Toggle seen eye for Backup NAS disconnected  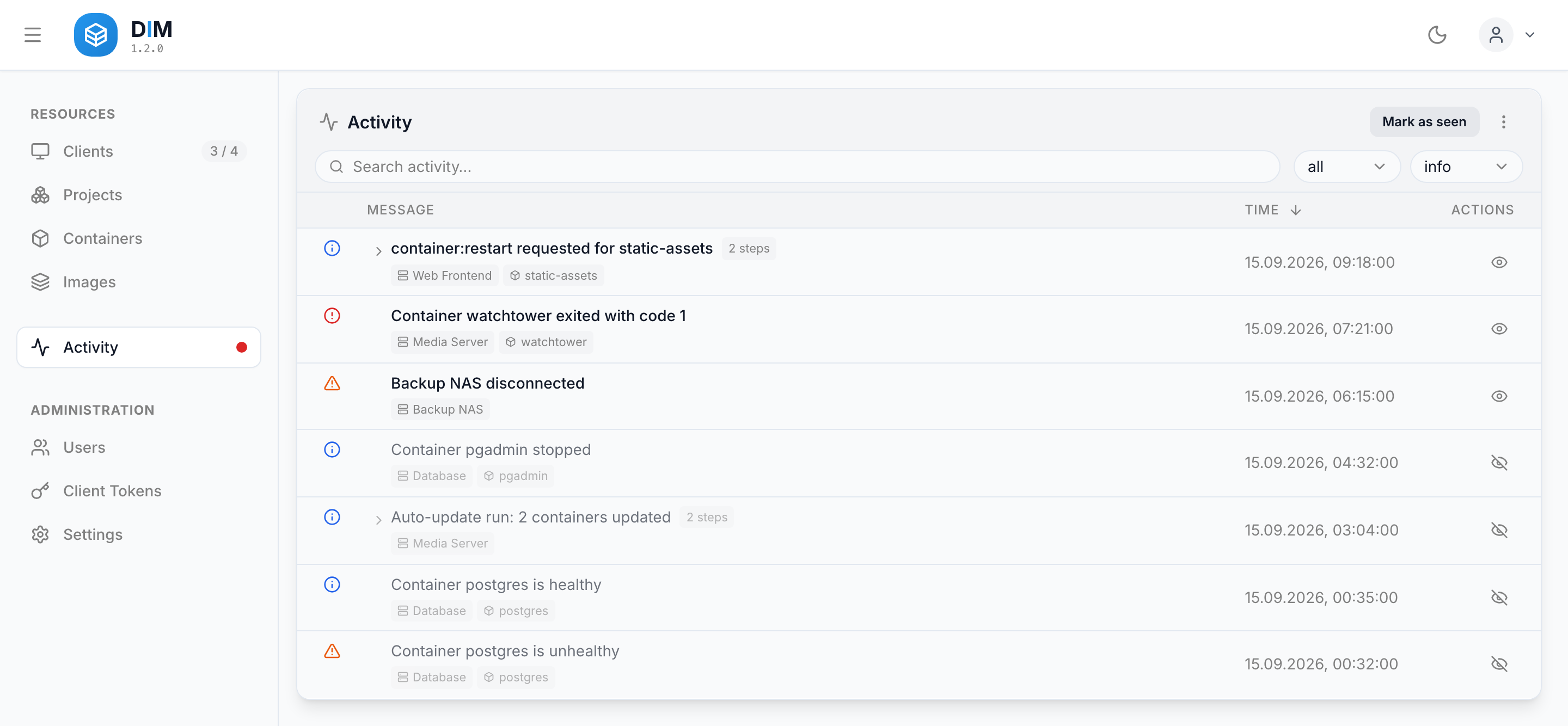pyautogui.click(x=1499, y=396)
